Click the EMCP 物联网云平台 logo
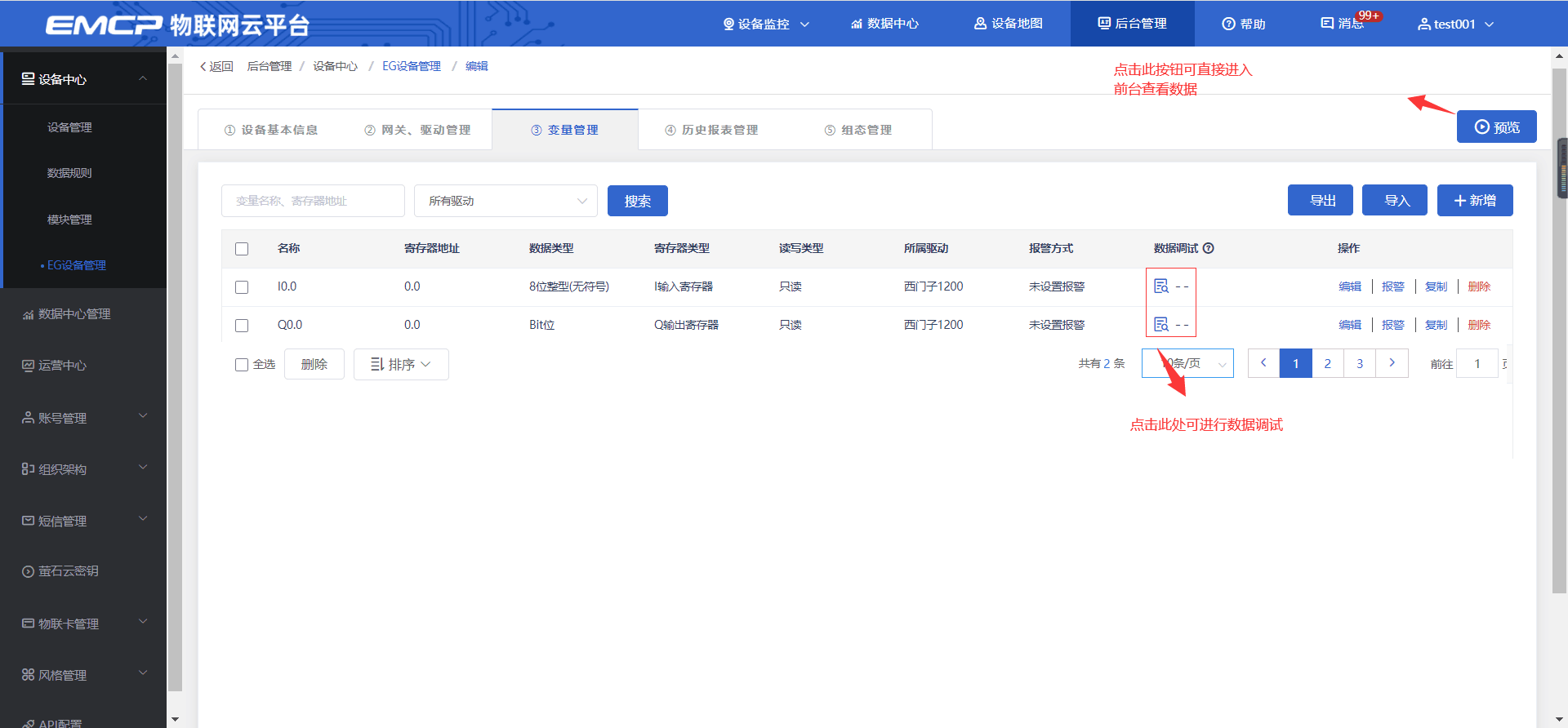Image resolution: width=1568 pixels, height=728 pixels. point(177,24)
